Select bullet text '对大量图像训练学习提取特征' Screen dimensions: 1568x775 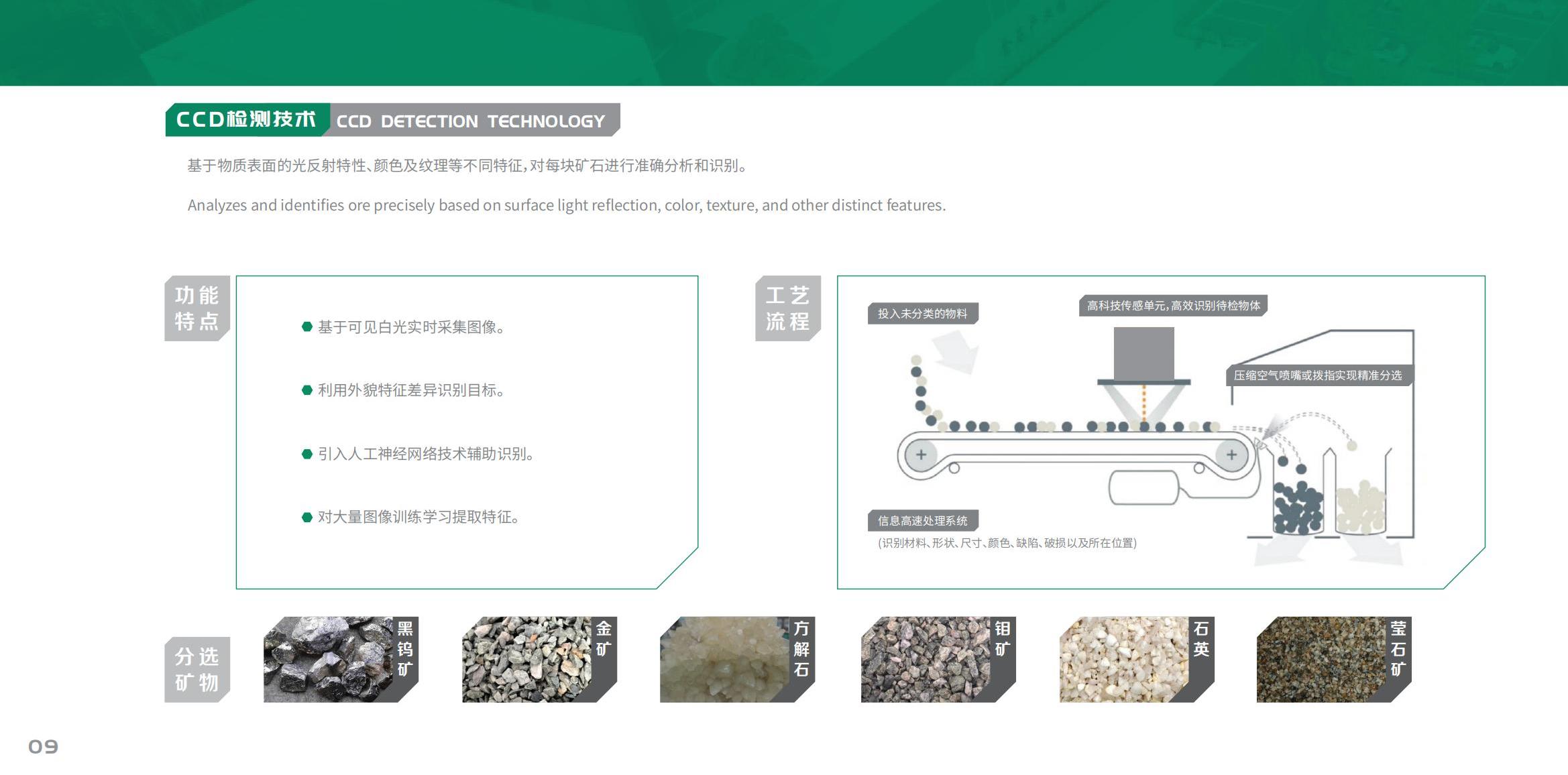(418, 517)
